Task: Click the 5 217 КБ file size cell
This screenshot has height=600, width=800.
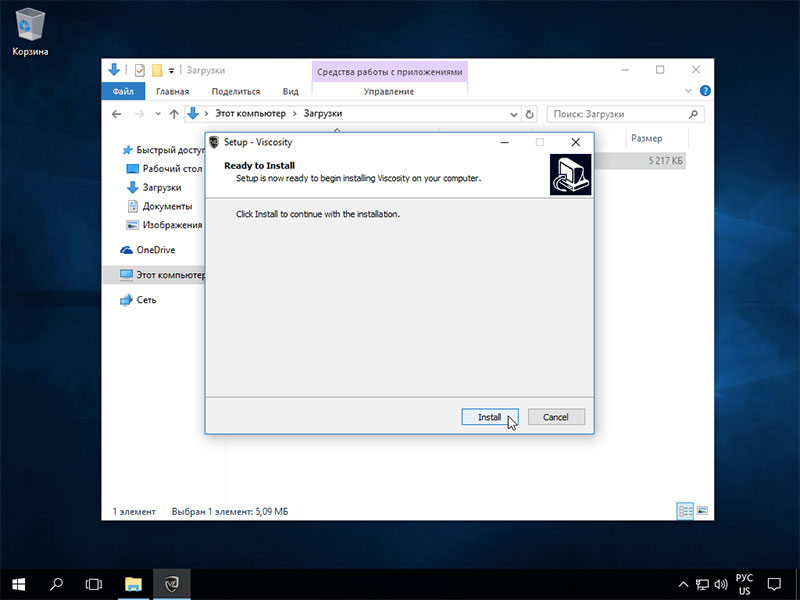Action: pos(665,161)
